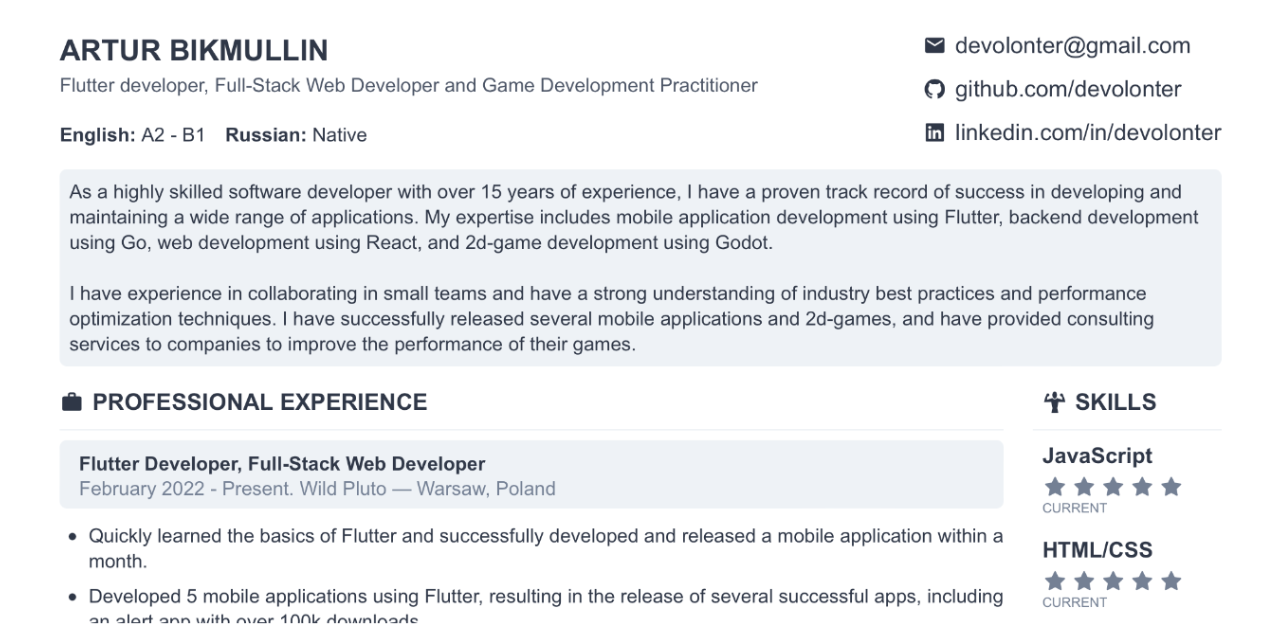Open the github.com/devolonter link
The image size is (1280, 640).
1068,90
